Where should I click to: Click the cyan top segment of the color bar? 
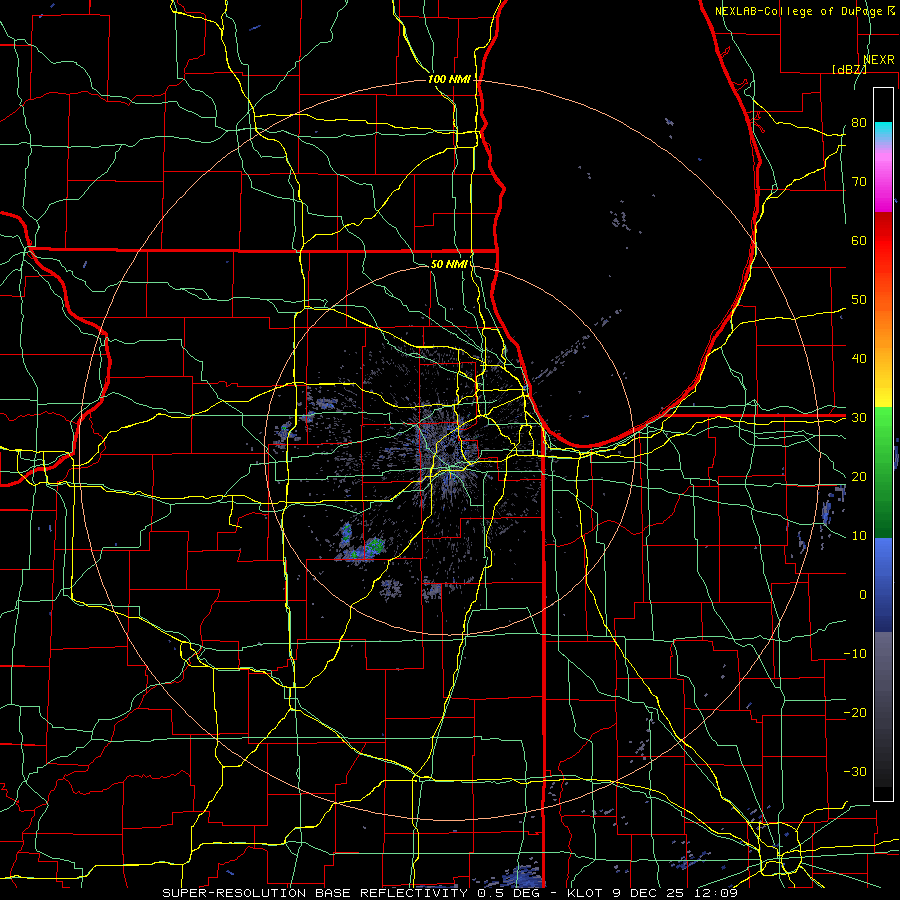[x=883, y=131]
